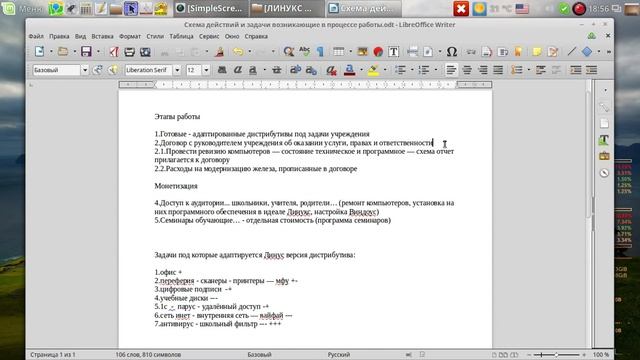The image size is (640, 360).
Task: Insert a text box (T icon)
Action: click(x=393, y=52)
